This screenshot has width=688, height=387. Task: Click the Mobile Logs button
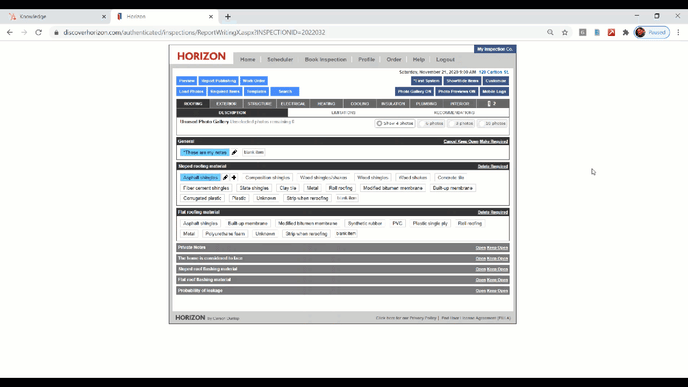click(494, 91)
